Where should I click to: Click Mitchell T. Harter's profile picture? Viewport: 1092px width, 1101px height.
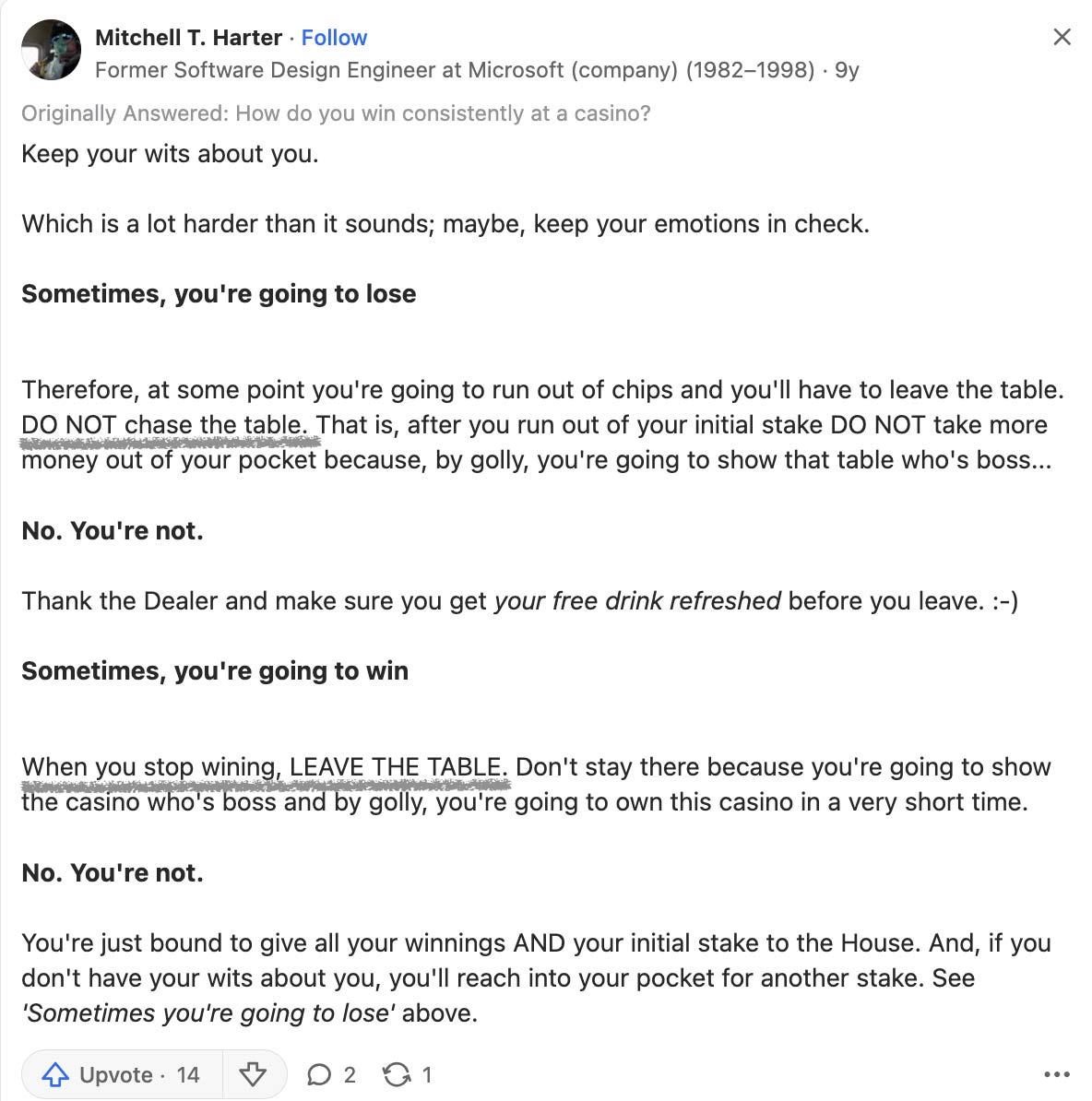pyautogui.click(x=51, y=50)
